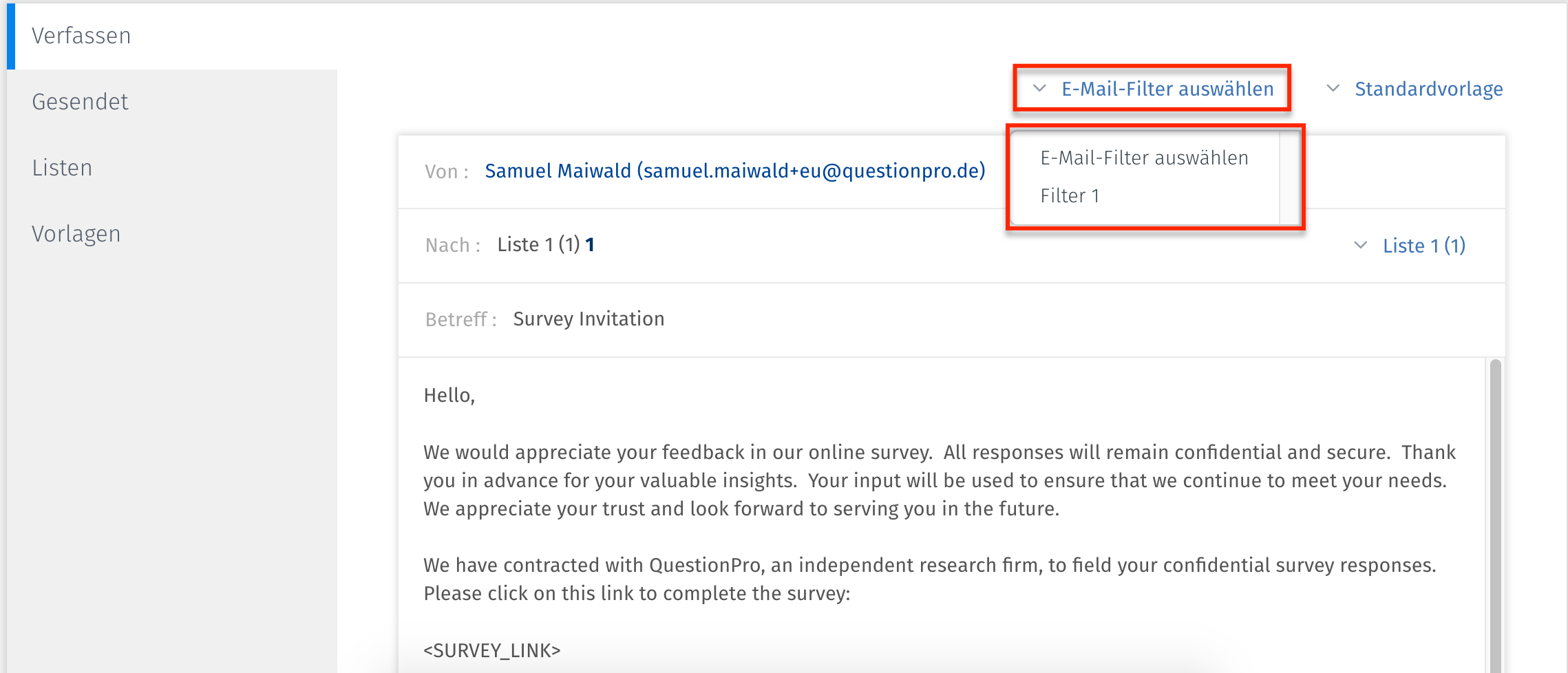Click the SURVEY_LINK placeholder text
This screenshot has width=1568, height=673.
coord(491,650)
